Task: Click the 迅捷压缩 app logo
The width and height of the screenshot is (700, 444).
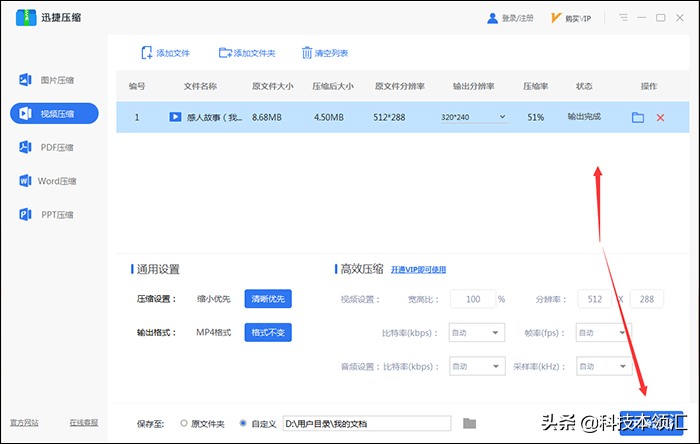Action: tap(26, 17)
